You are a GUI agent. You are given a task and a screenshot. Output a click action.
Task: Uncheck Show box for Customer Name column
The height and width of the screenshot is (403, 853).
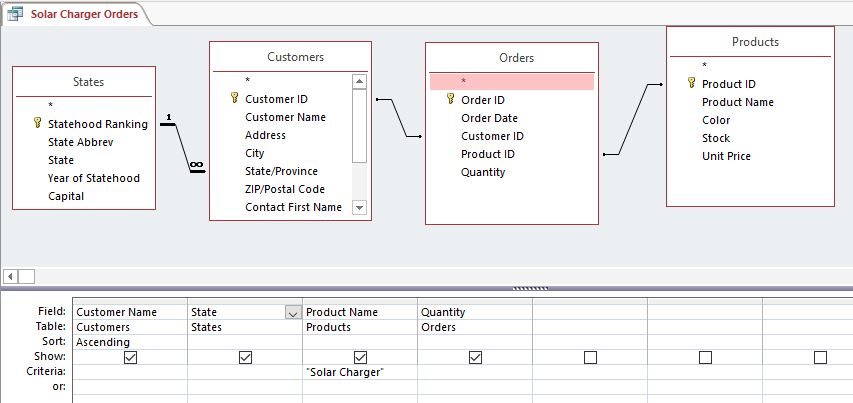click(130, 357)
